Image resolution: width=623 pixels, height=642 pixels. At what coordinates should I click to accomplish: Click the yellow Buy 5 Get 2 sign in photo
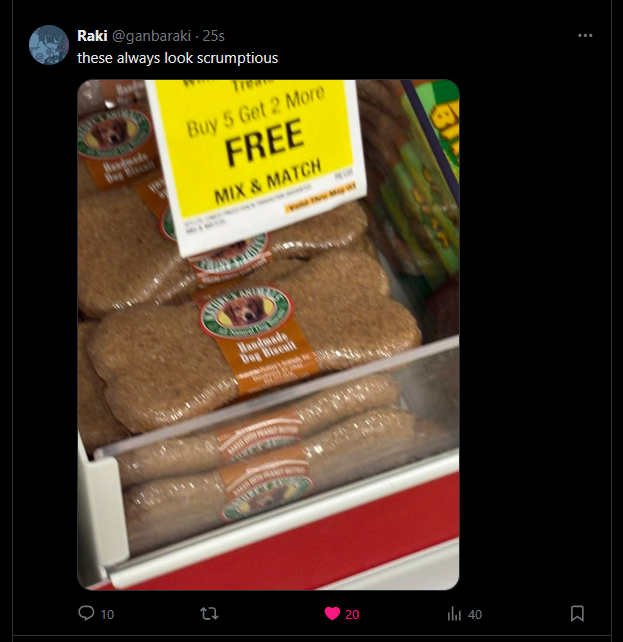pos(256,164)
